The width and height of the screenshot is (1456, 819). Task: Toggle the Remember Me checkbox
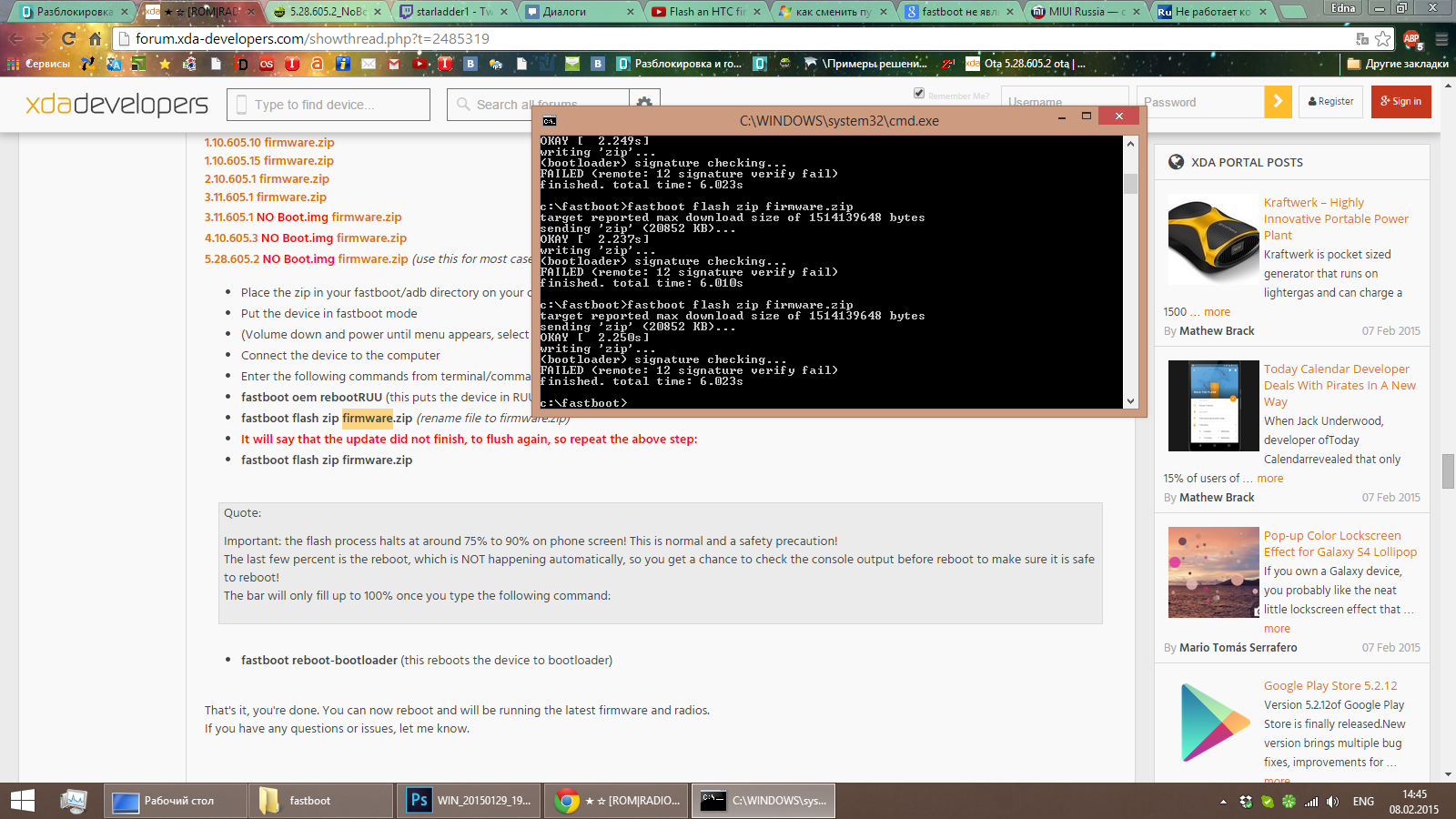click(919, 93)
